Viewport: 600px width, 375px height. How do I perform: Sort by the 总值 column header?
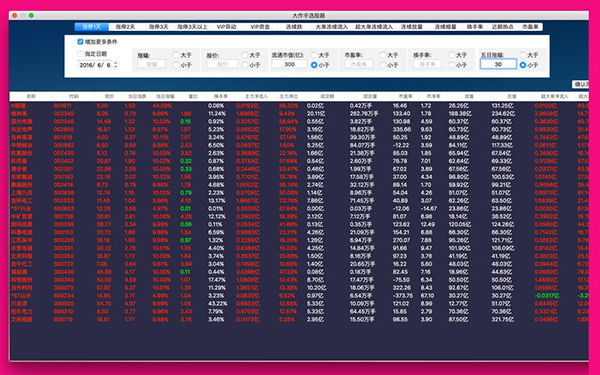pyautogui.click(x=512, y=96)
